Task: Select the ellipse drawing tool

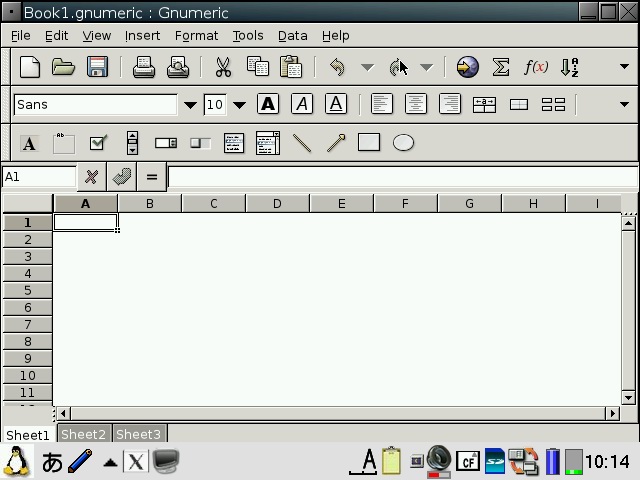Action: coord(403,143)
